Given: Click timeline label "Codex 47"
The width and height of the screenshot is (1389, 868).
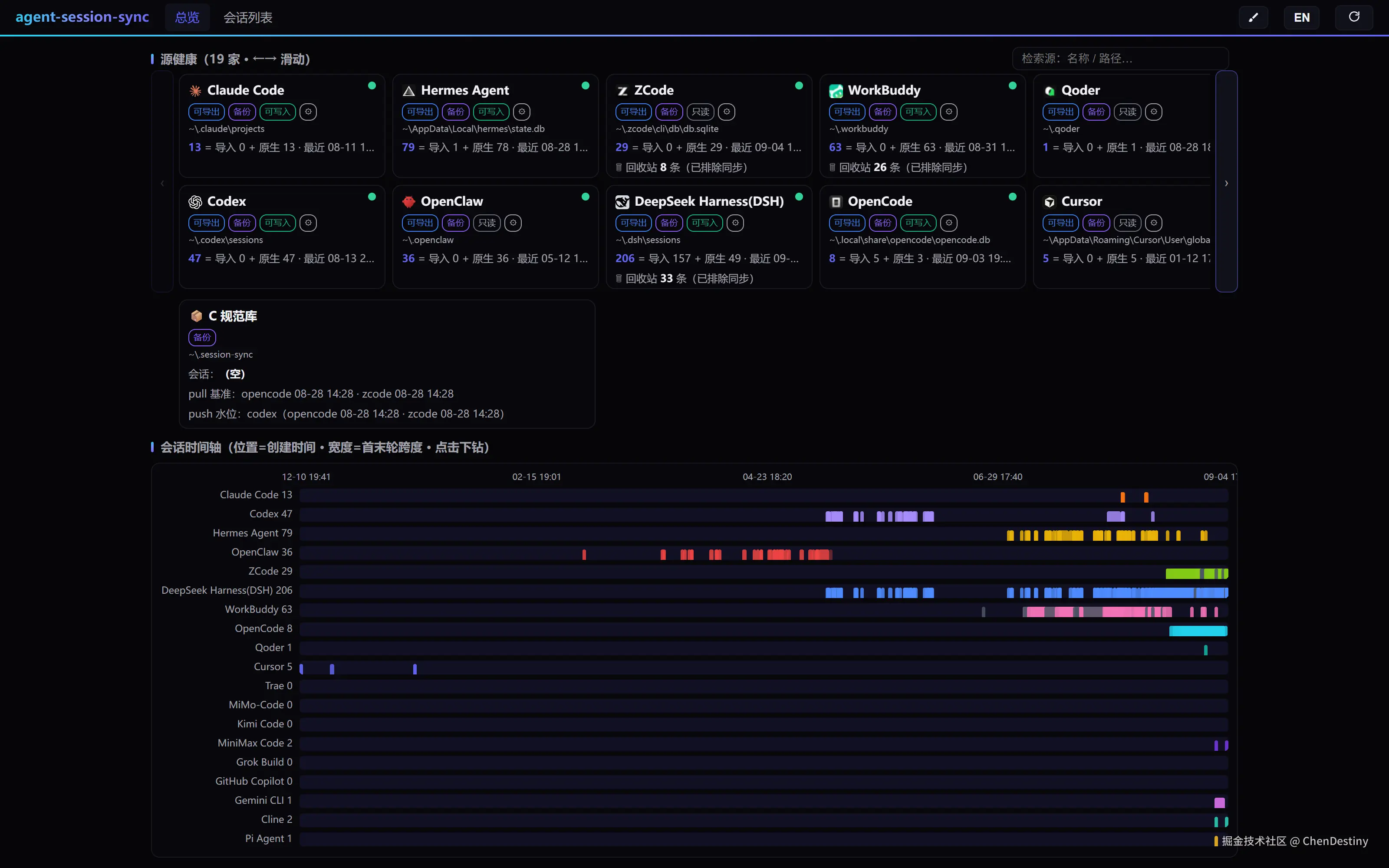Looking at the screenshot, I should coord(271,514).
